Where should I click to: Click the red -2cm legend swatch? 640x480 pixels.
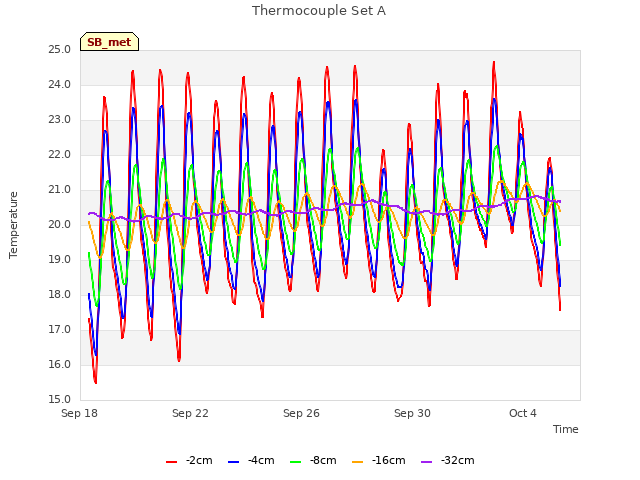(x=171, y=462)
